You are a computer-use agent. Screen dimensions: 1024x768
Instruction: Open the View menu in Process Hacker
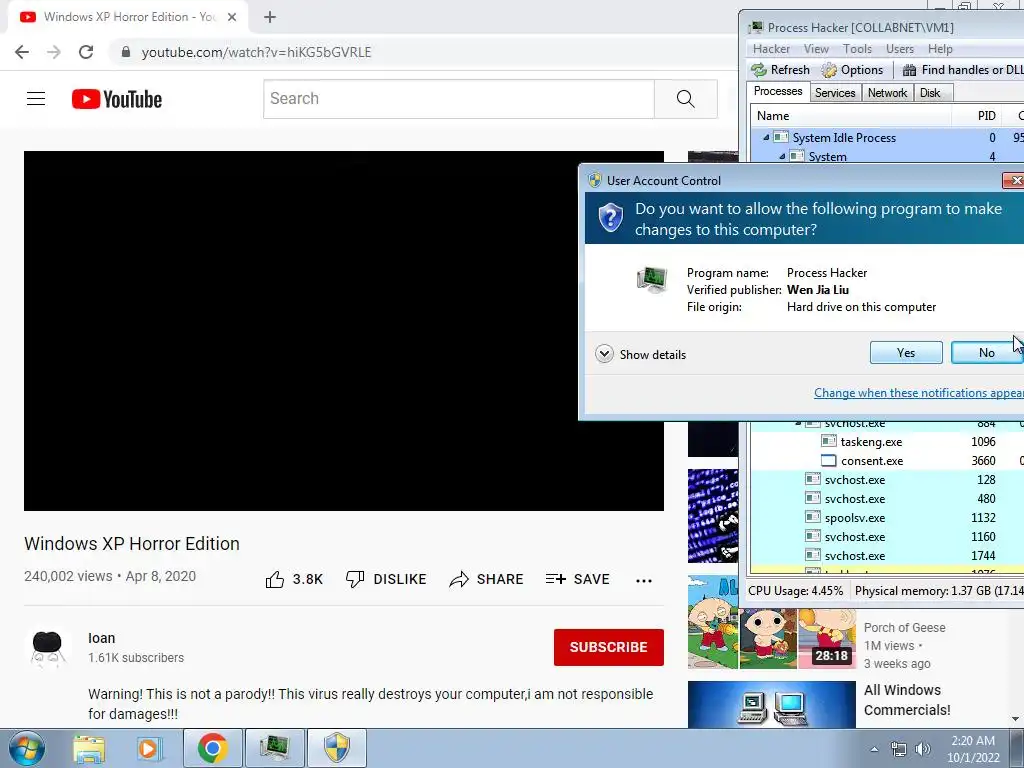[816, 49]
